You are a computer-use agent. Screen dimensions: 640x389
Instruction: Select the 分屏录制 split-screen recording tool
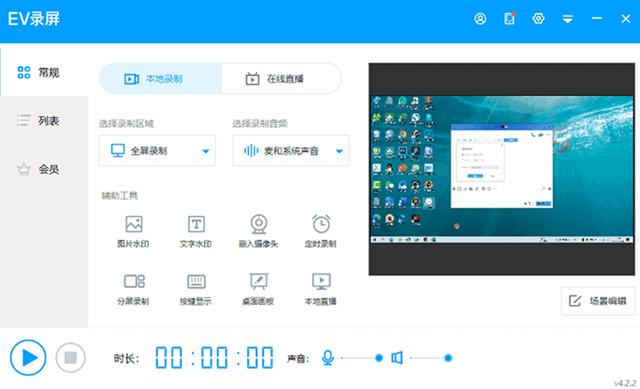133,289
